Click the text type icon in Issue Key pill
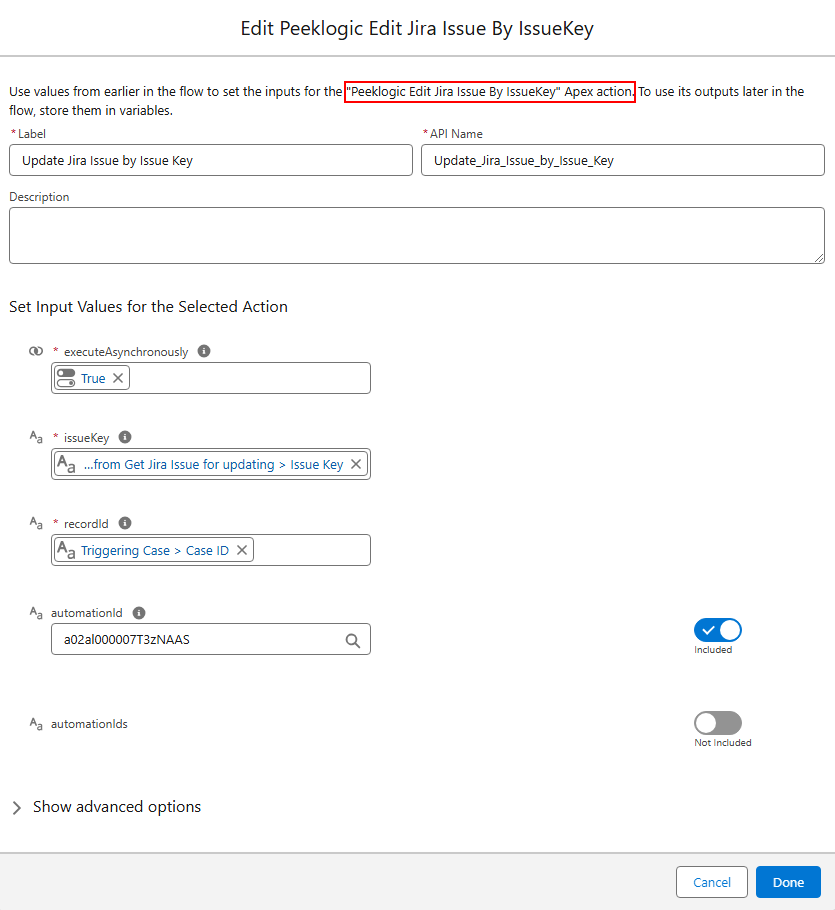Screen dimensions: 835x910 (x=66, y=464)
